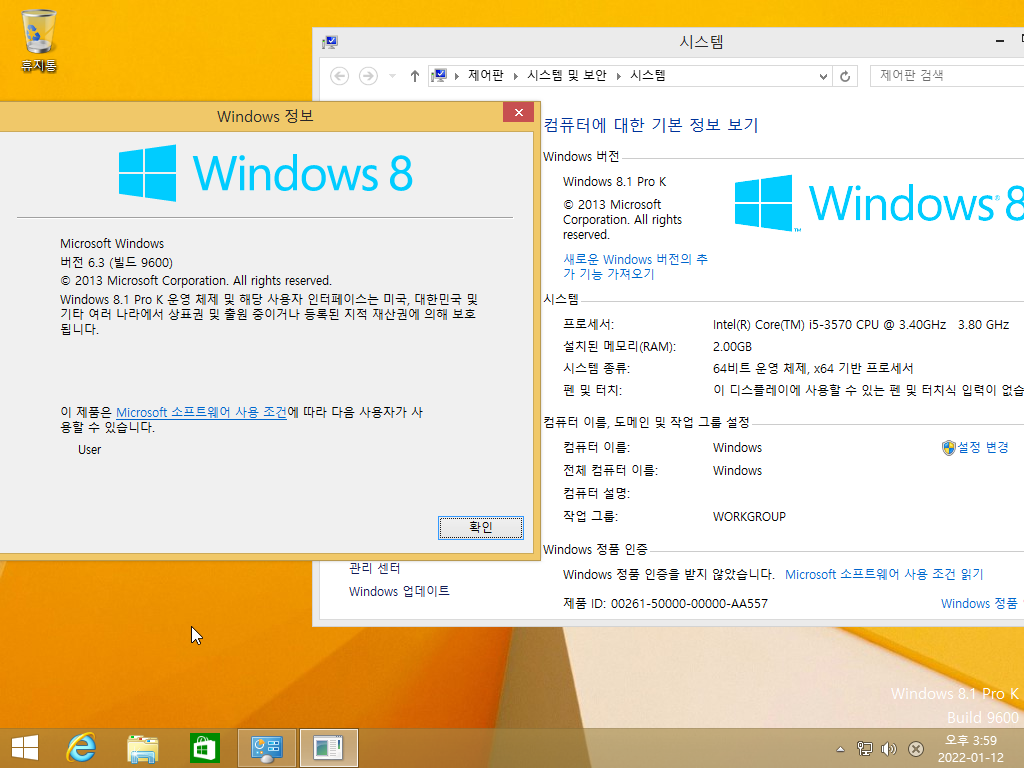
Task: Launch Internet Explorer from taskbar
Action: coord(82,748)
